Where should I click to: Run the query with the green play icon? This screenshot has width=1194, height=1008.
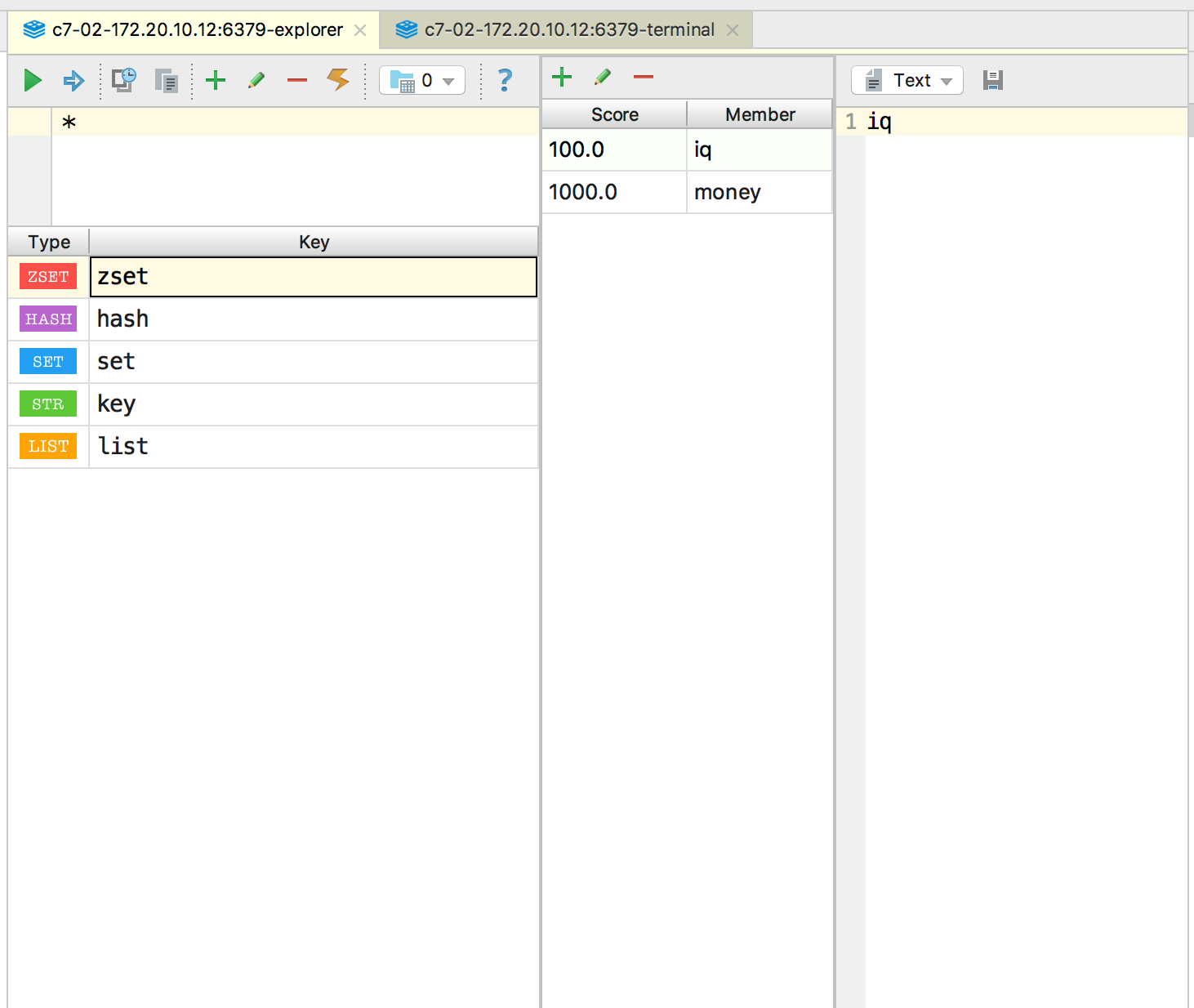pyautogui.click(x=33, y=80)
